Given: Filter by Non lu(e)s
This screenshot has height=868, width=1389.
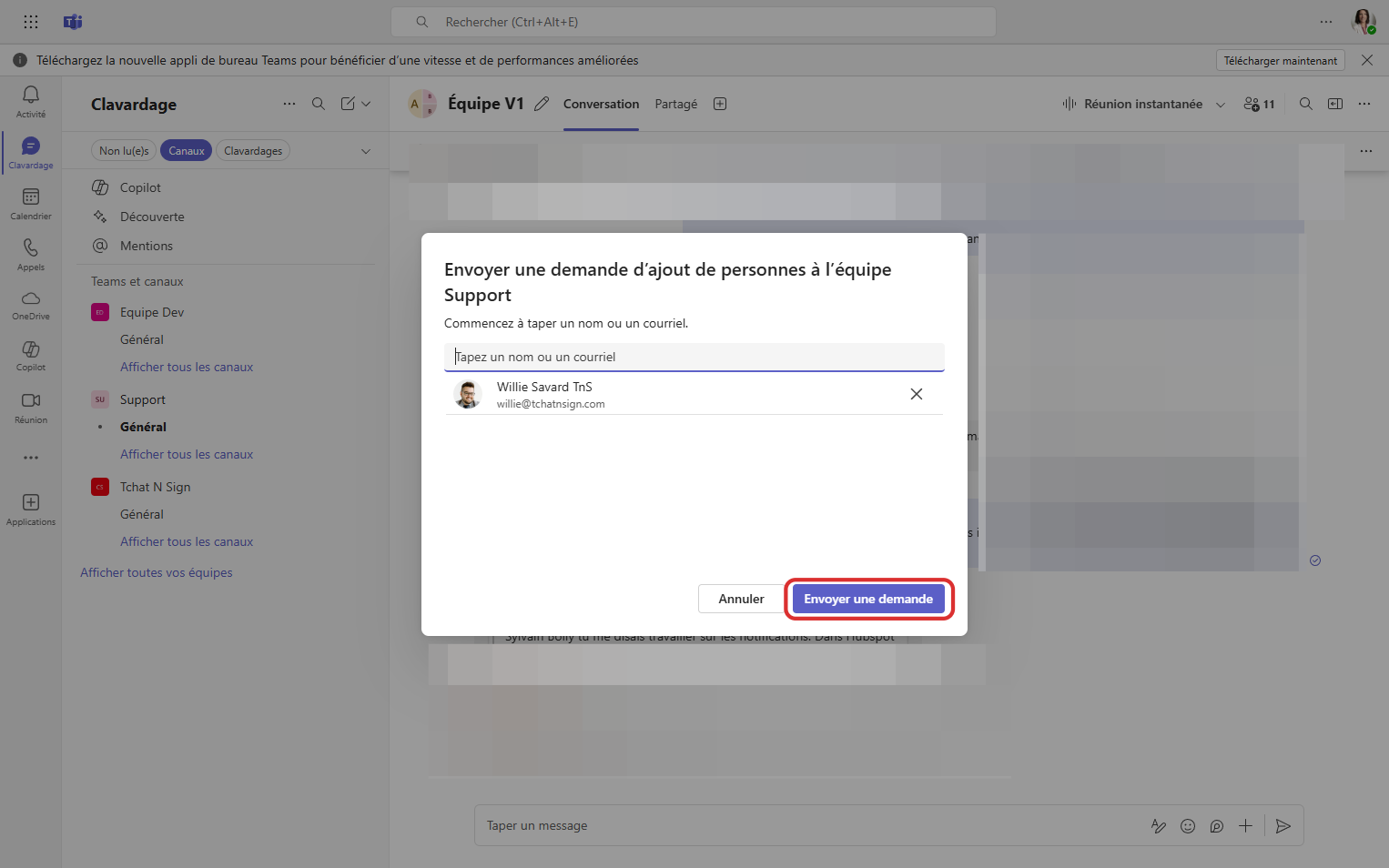Looking at the screenshot, I should tap(124, 151).
